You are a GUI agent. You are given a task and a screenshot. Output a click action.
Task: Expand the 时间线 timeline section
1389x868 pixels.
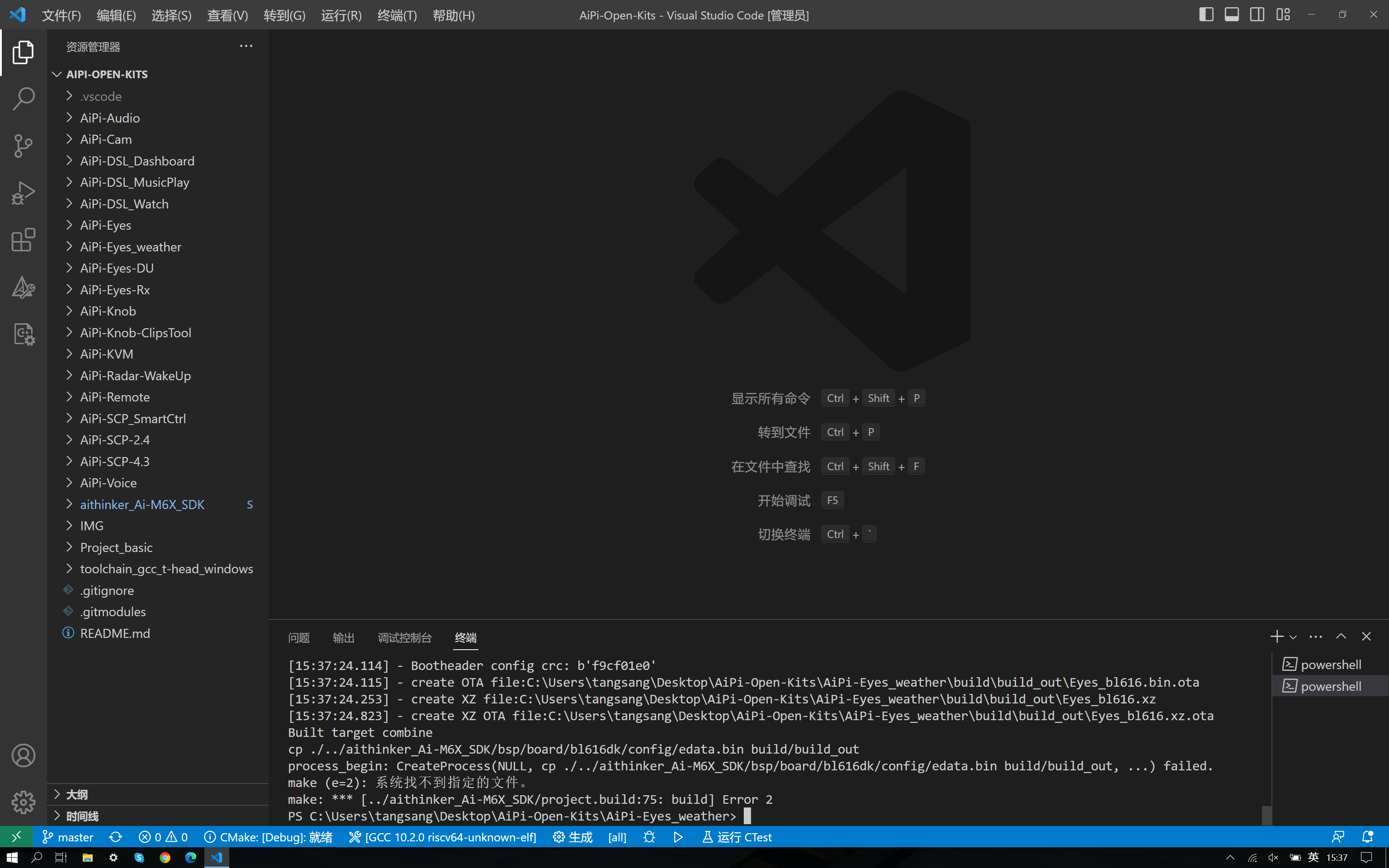158,816
